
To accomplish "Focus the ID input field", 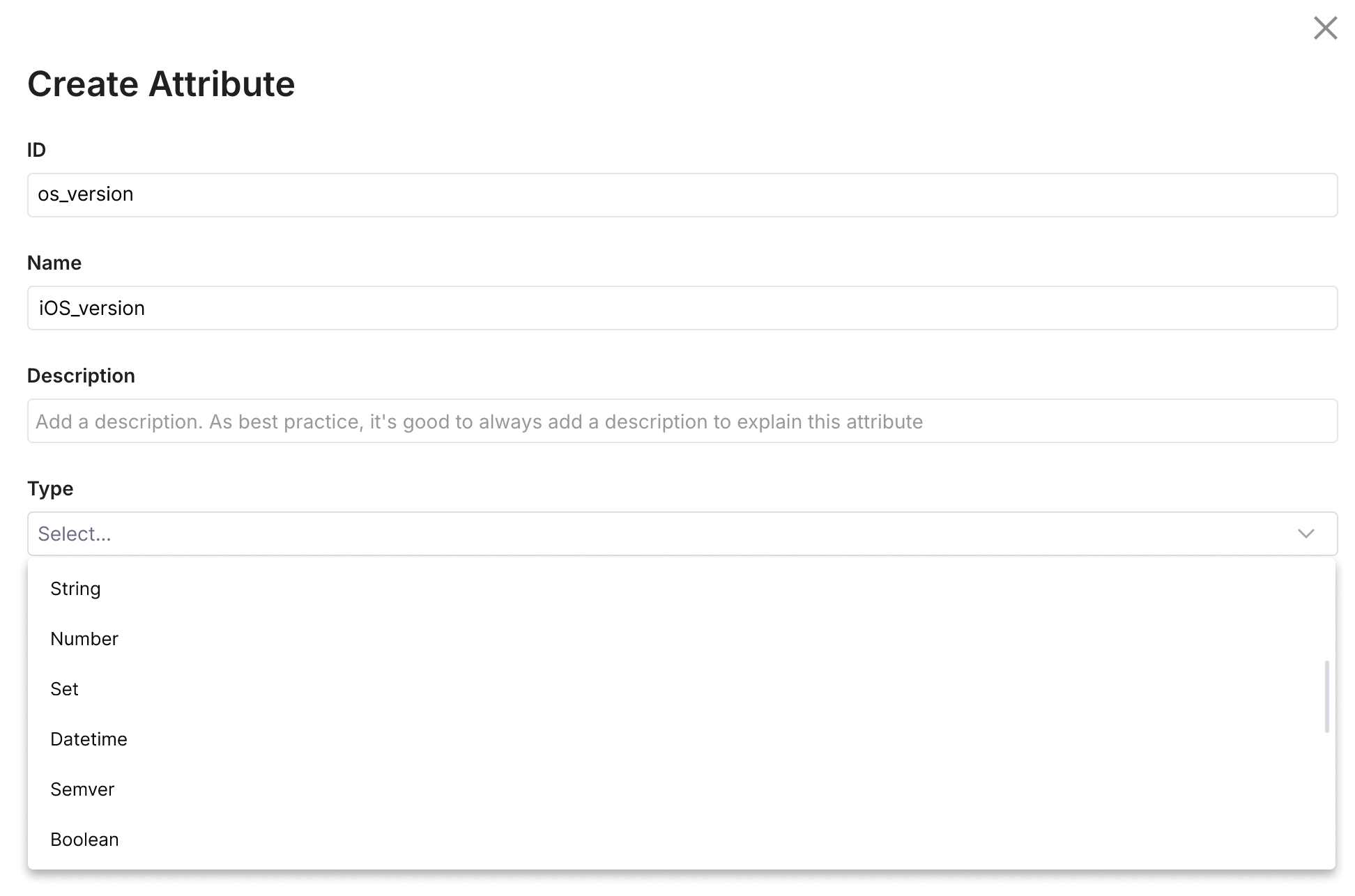I will (682, 195).
